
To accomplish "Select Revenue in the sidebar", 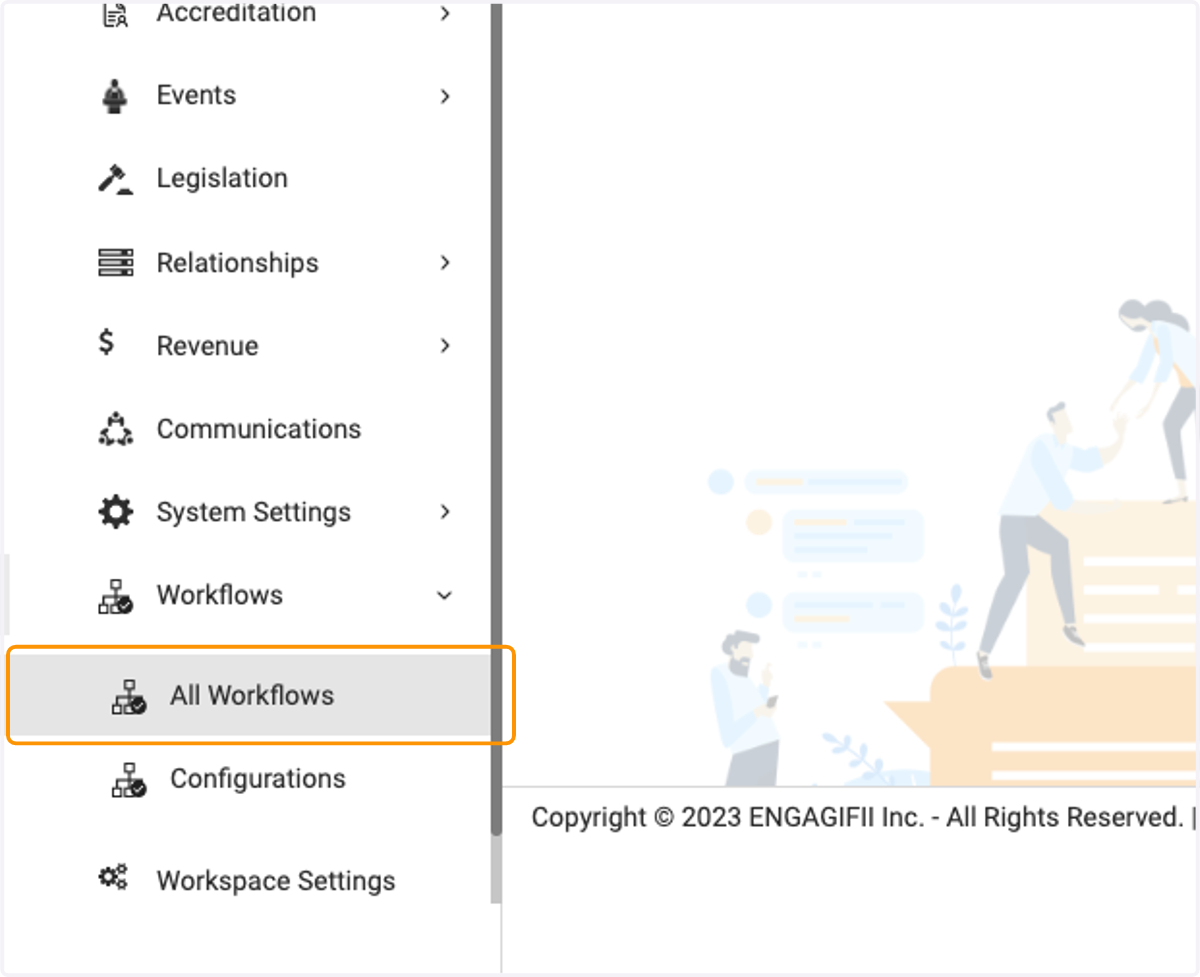I will (207, 346).
